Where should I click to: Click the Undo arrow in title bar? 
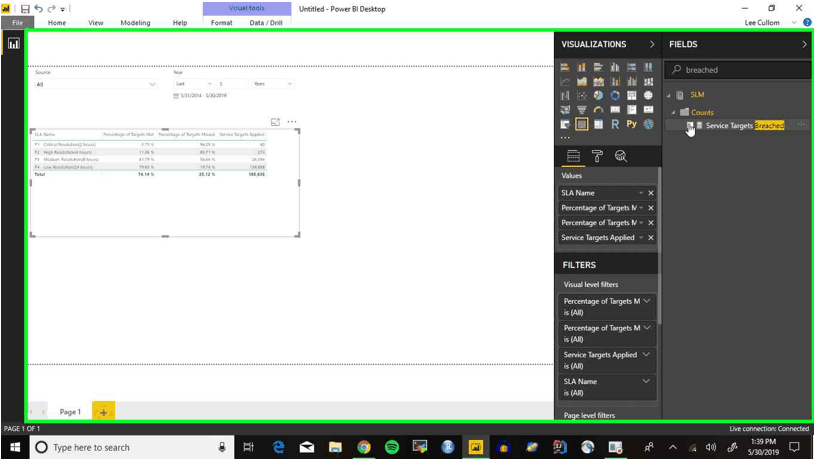(x=39, y=9)
